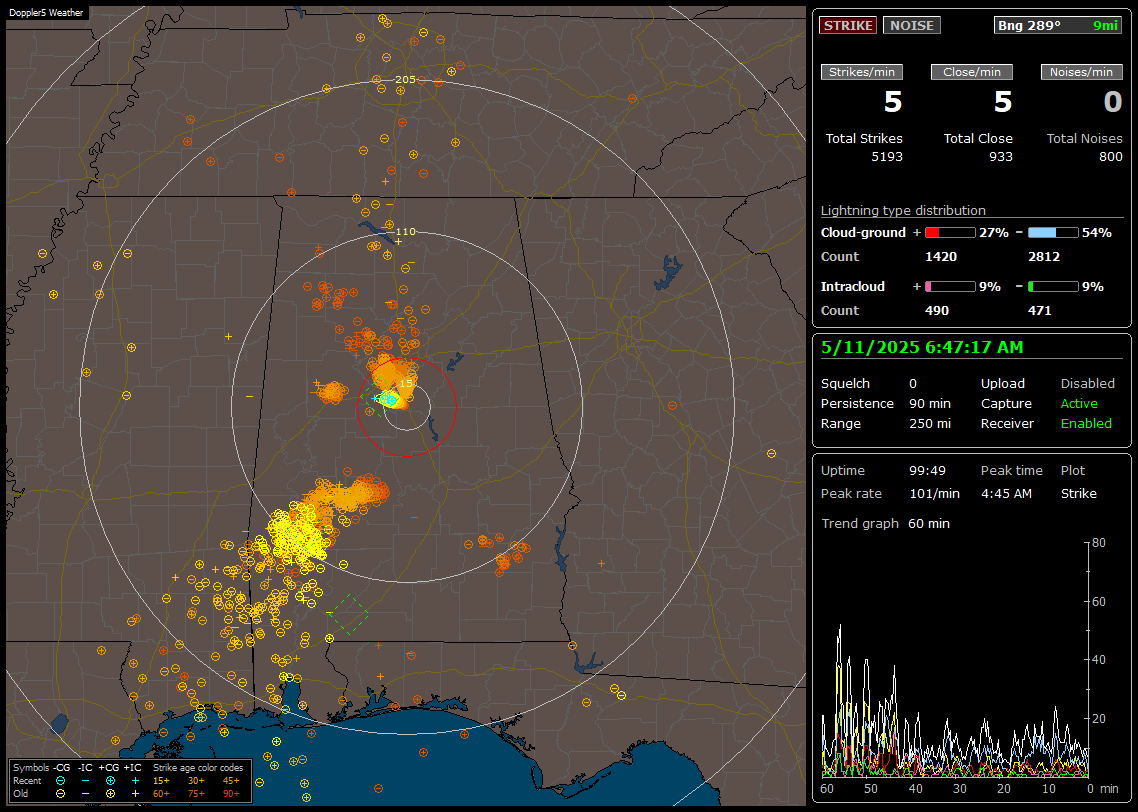Click the intracloud count 490
The width and height of the screenshot is (1138, 812).
(937, 311)
